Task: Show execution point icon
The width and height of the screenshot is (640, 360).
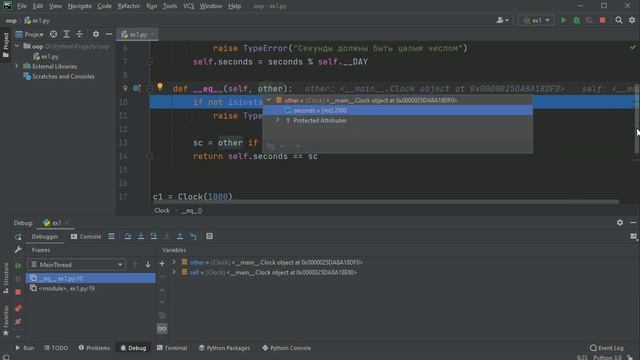Action: 111,236
